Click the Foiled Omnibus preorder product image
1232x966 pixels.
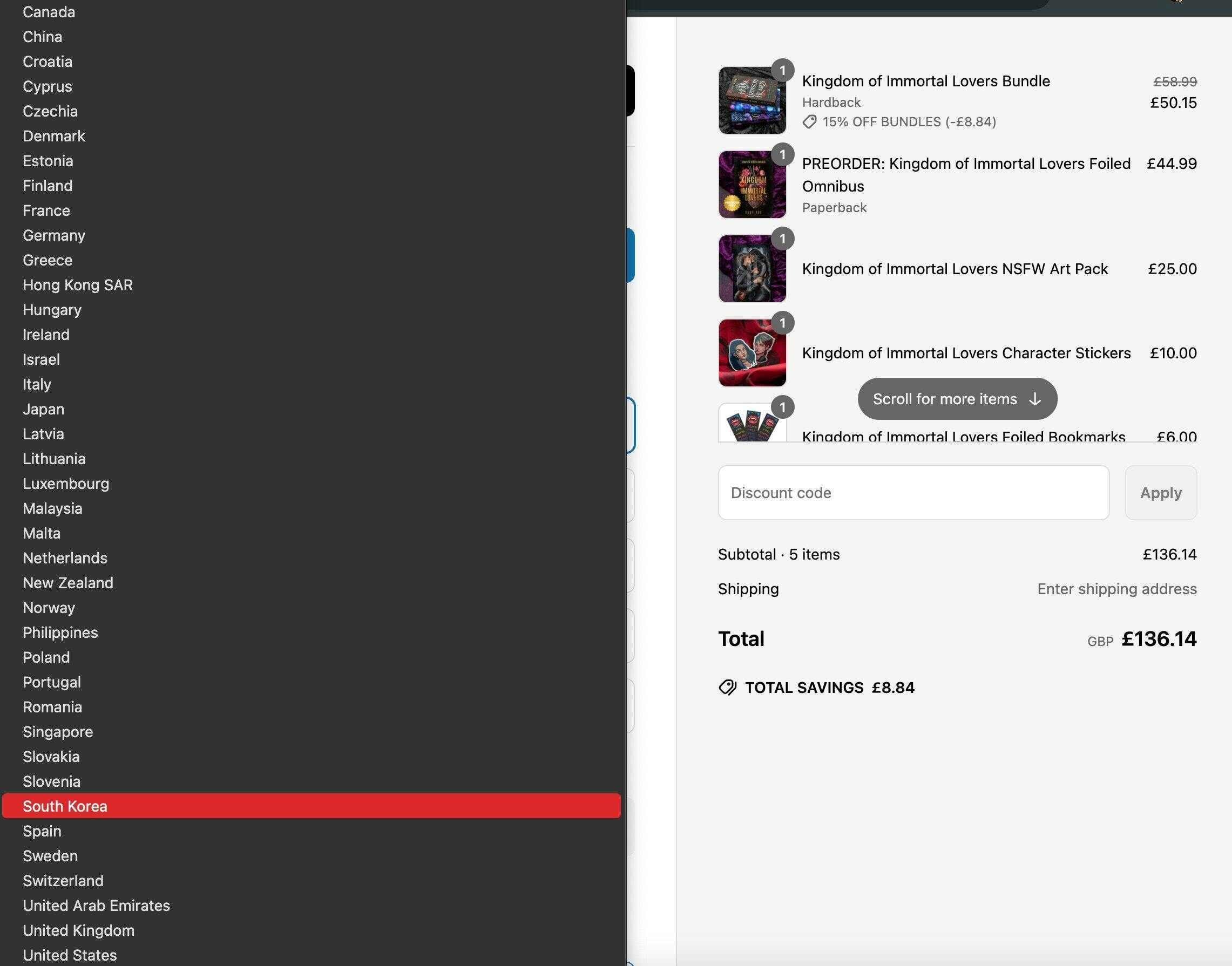pos(752,185)
